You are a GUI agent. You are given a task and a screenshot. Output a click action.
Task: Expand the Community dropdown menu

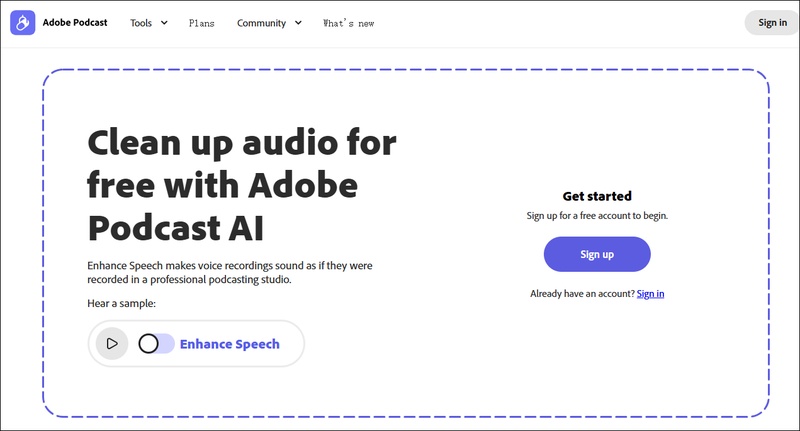pos(269,23)
